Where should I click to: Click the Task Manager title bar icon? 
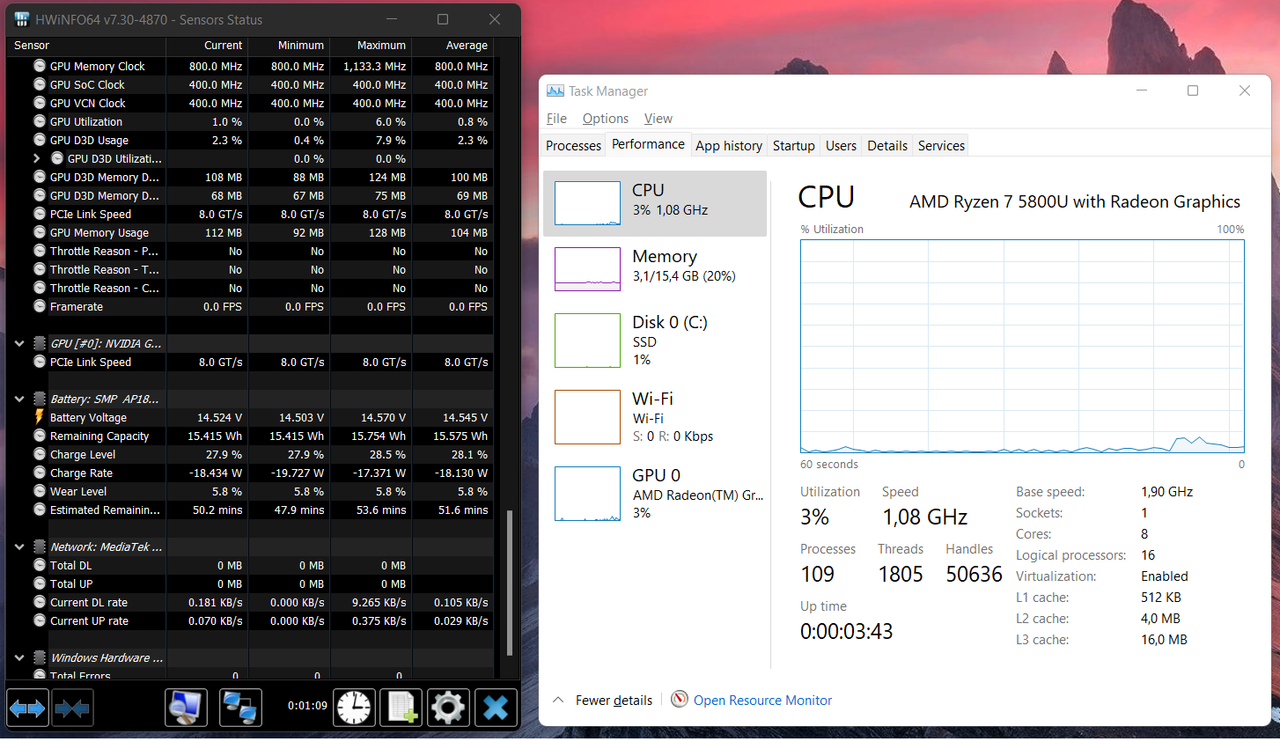[555, 91]
